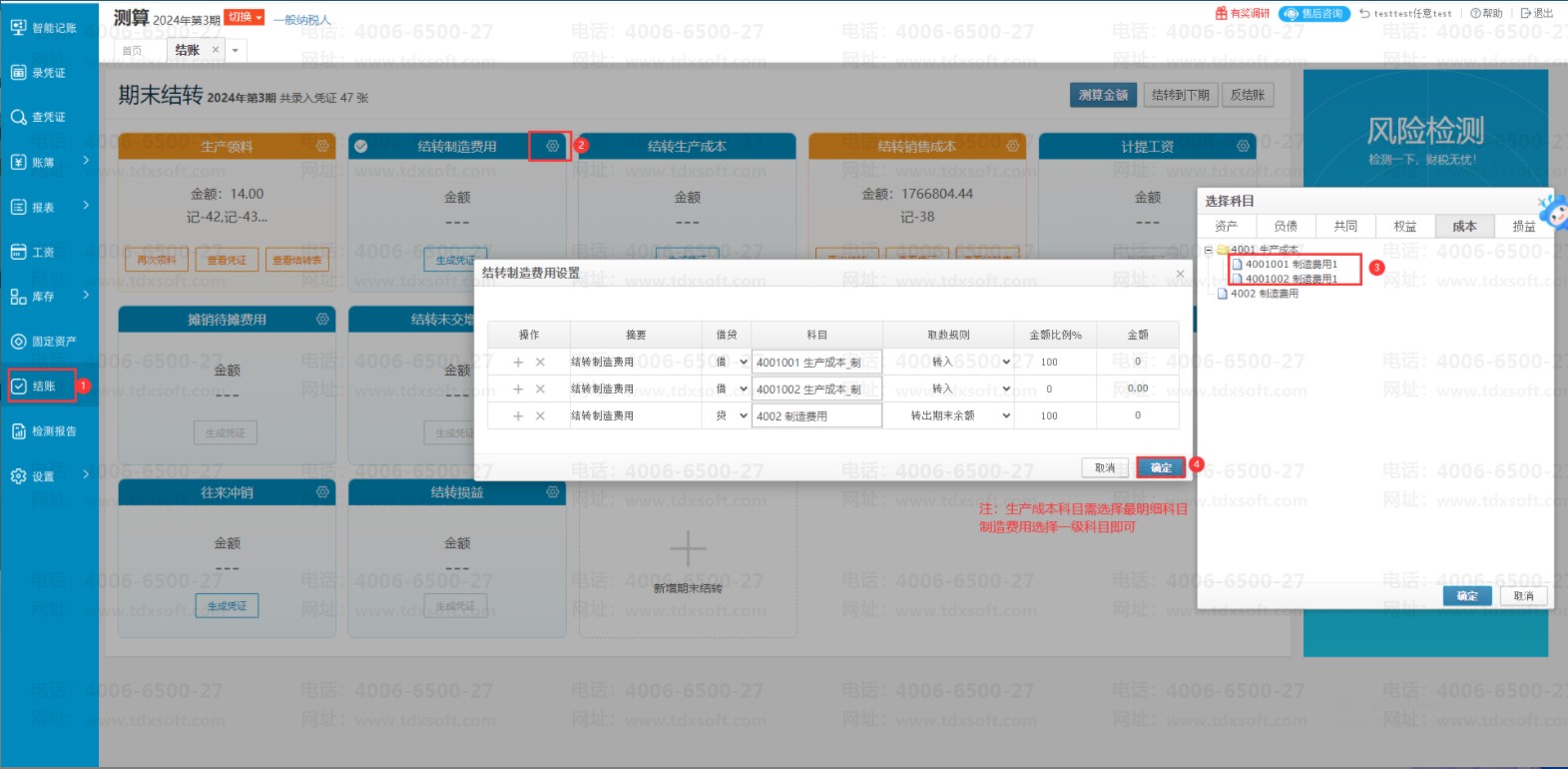This screenshot has height=769, width=1568.
Task: Collapse the 4001 生产成本 tree node
Action: click(1209, 250)
